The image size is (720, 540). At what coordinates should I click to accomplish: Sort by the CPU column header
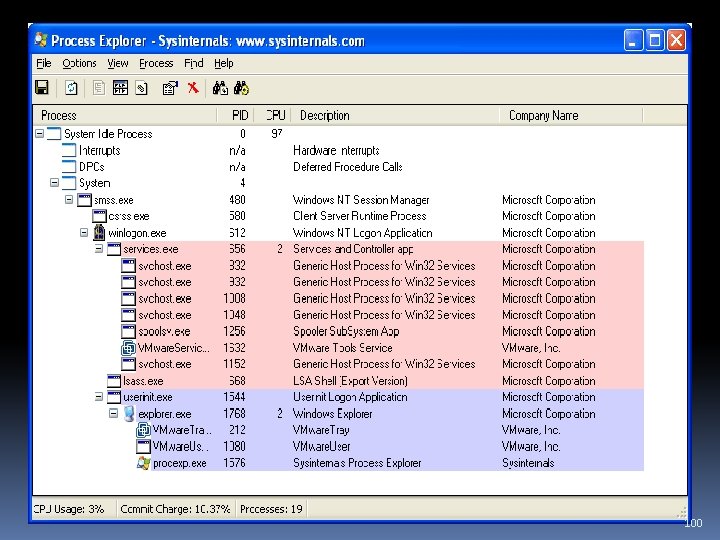(x=272, y=115)
